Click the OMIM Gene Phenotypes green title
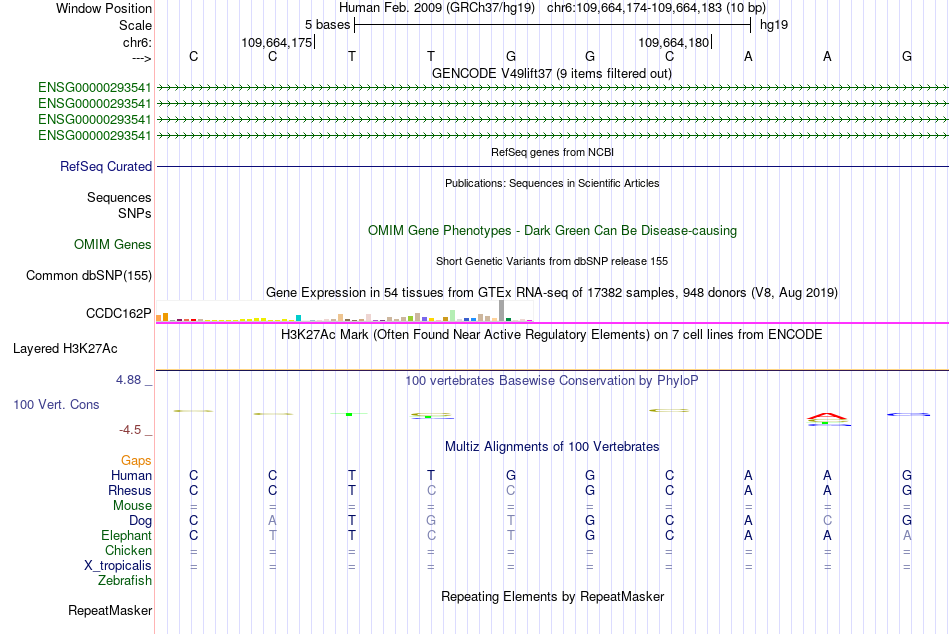 553,230
